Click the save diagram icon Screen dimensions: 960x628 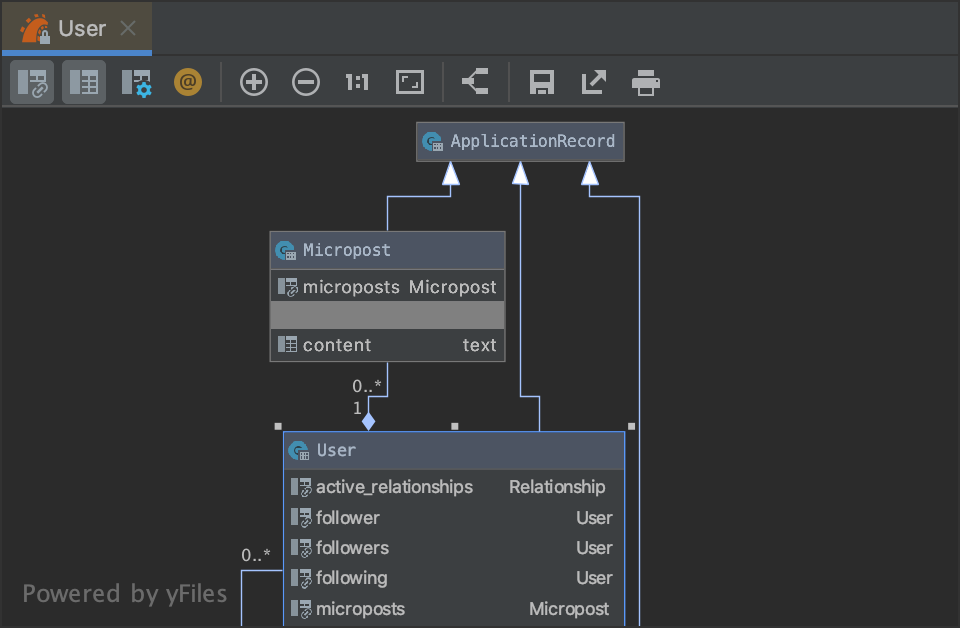tap(541, 82)
